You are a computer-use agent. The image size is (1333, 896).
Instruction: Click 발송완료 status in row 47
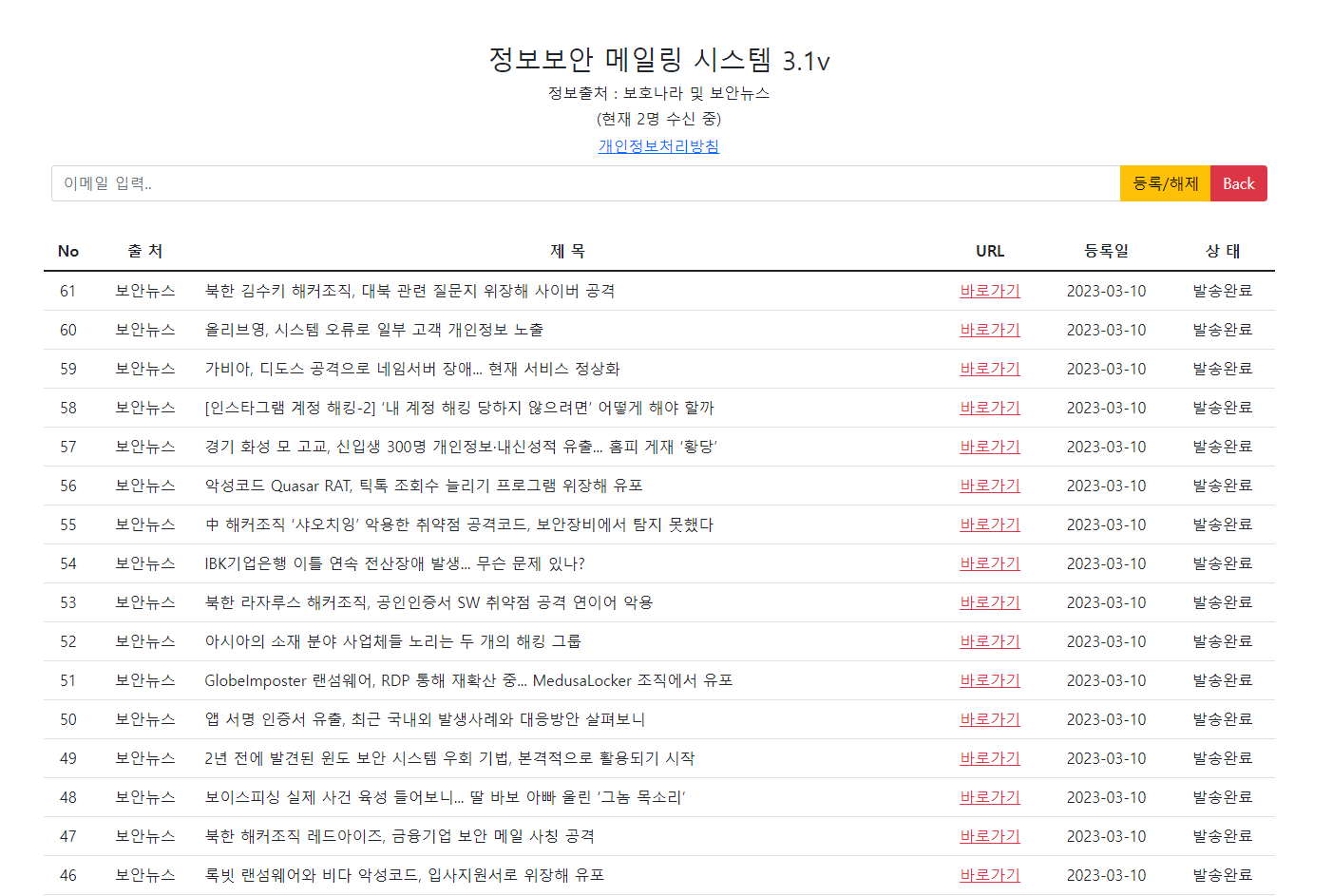tap(1223, 836)
